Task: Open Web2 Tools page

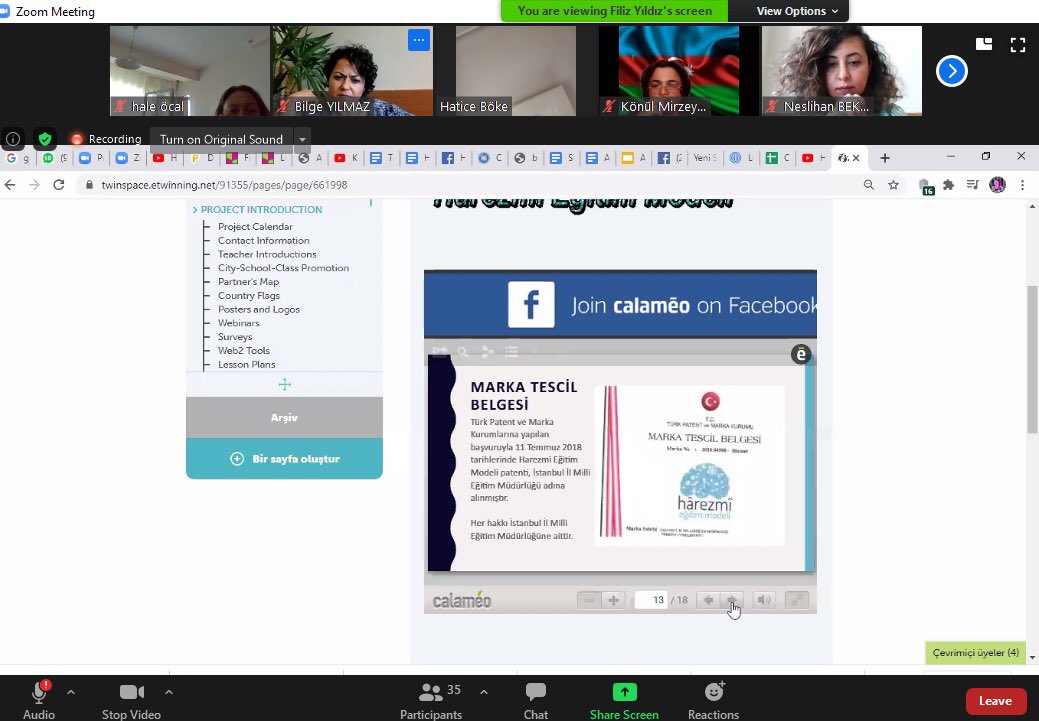Action: (244, 351)
